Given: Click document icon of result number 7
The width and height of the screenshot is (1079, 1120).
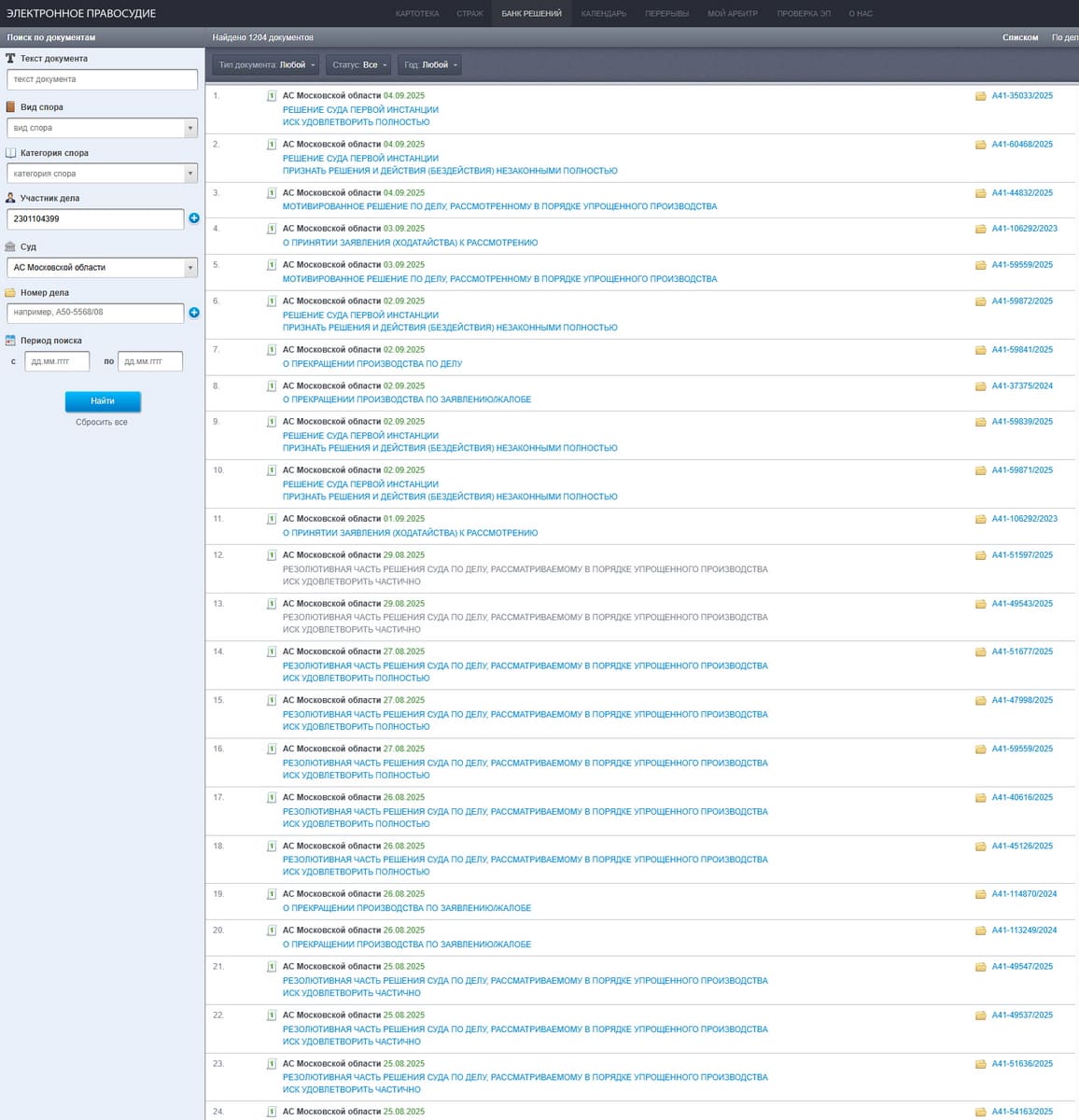Looking at the screenshot, I should click(x=272, y=350).
